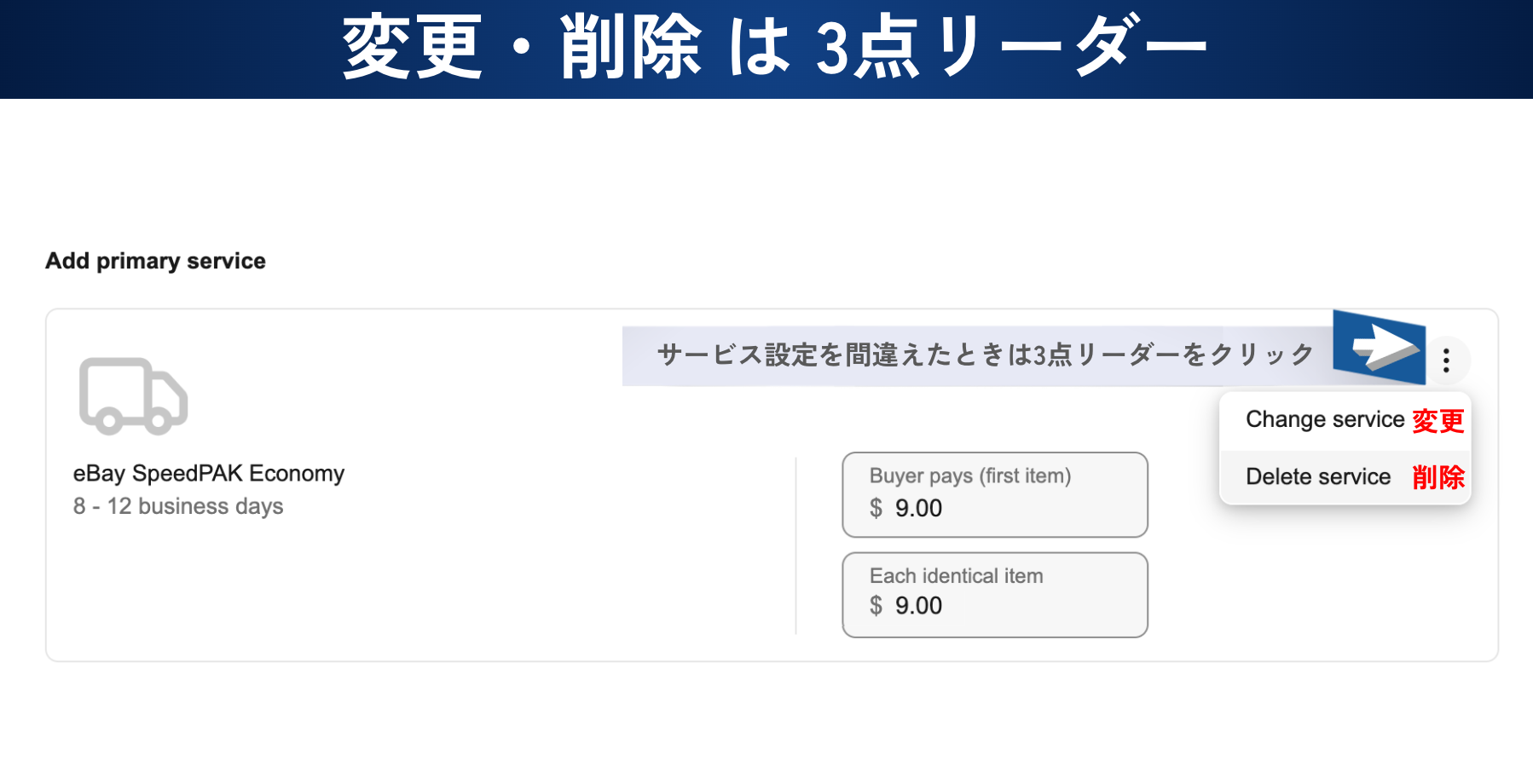Click the Buyer pays (first item) label
1533x784 pixels.
(970, 476)
